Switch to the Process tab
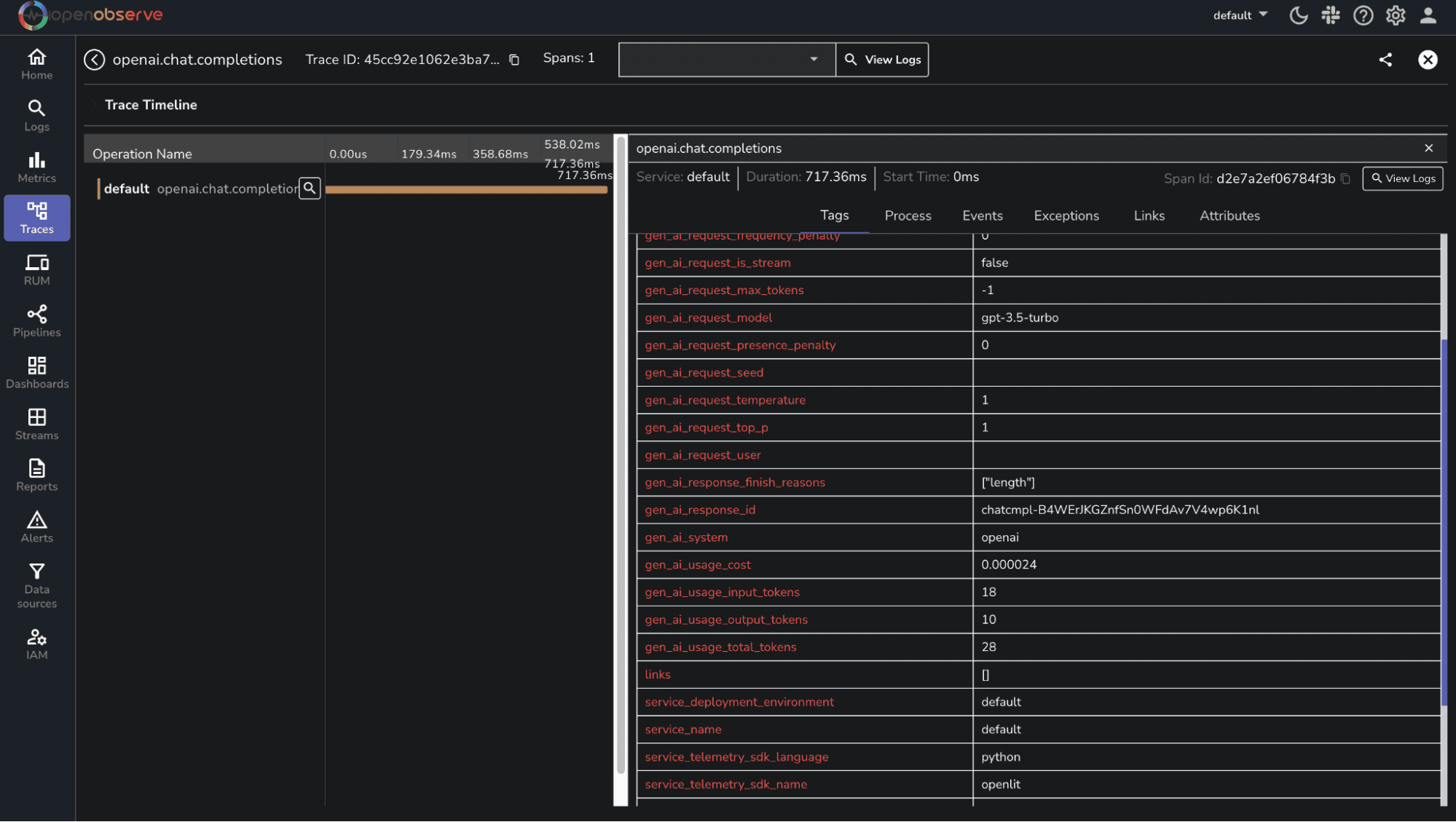The height and width of the screenshot is (822, 1456). click(908, 216)
